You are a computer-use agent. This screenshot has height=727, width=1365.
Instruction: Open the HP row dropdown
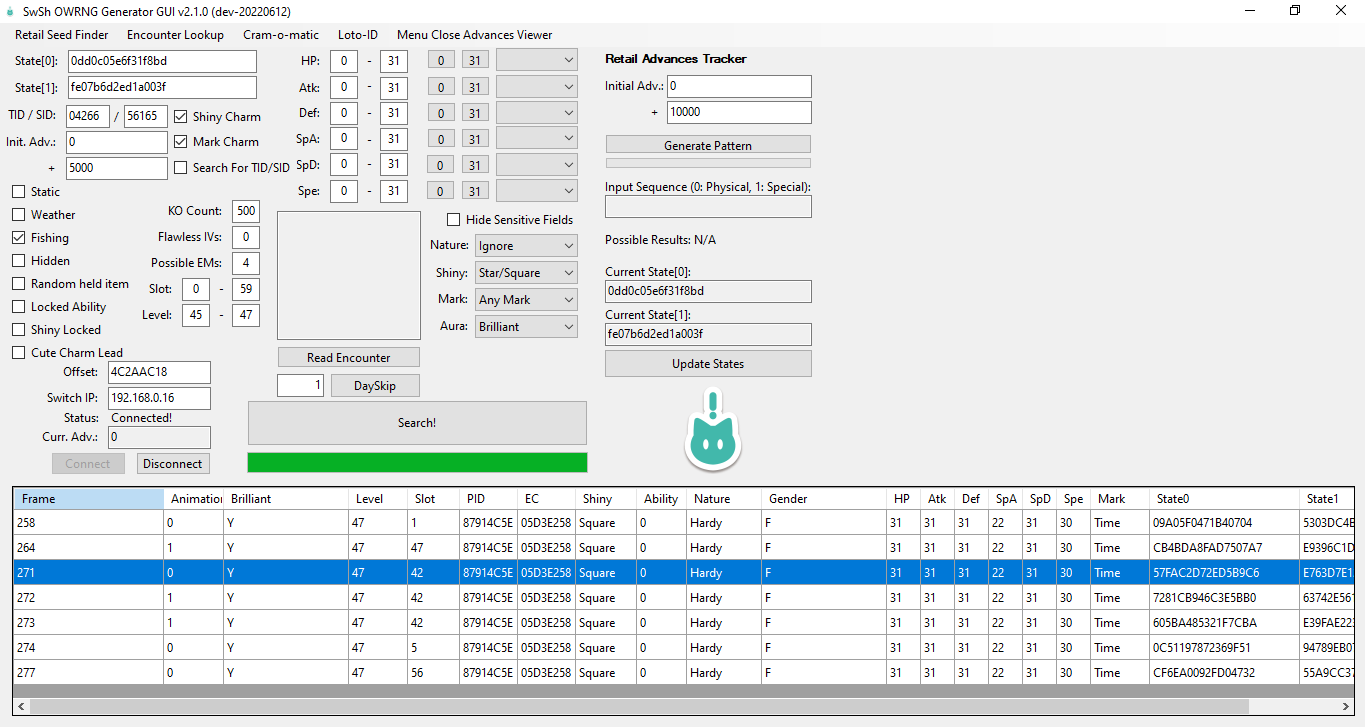[x=537, y=60]
